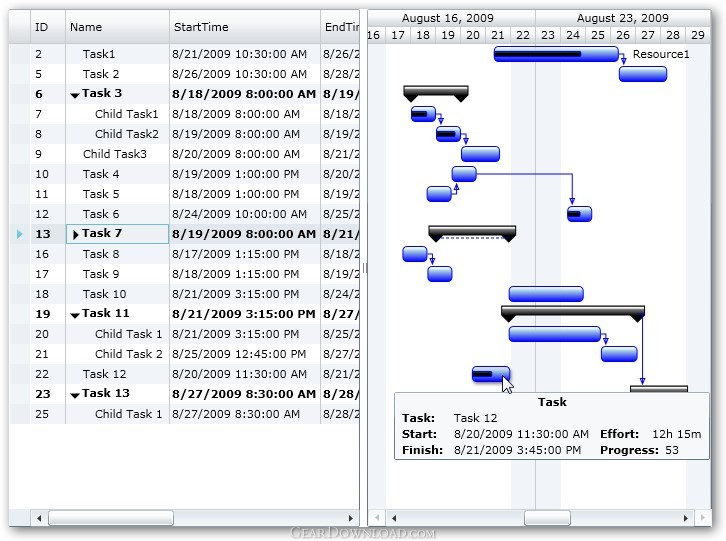The width and height of the screenshot is (726, 541).
Task: Click the Gantt chart horizontal scrollbar thumb
Action: [547, 518]
